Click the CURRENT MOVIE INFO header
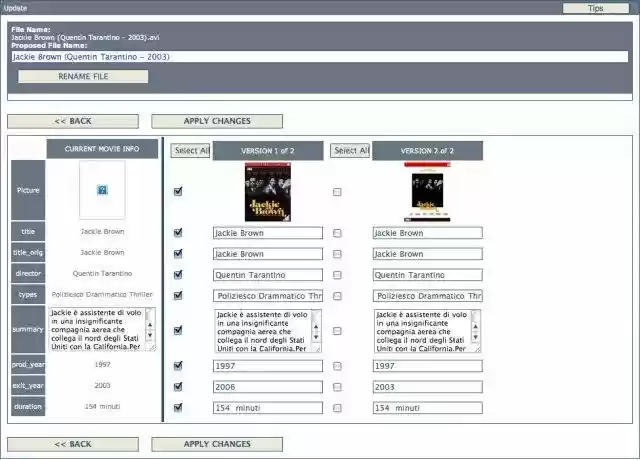Image resolution: width=640 pixels, height=460 pixels. [102, 149]
